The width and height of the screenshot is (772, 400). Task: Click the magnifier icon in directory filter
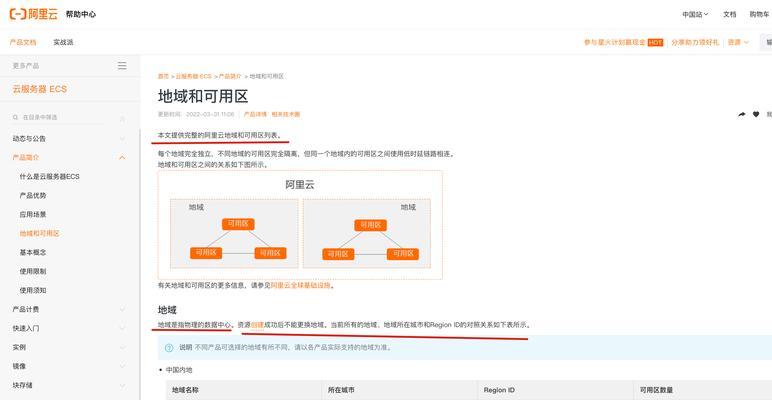16,117
